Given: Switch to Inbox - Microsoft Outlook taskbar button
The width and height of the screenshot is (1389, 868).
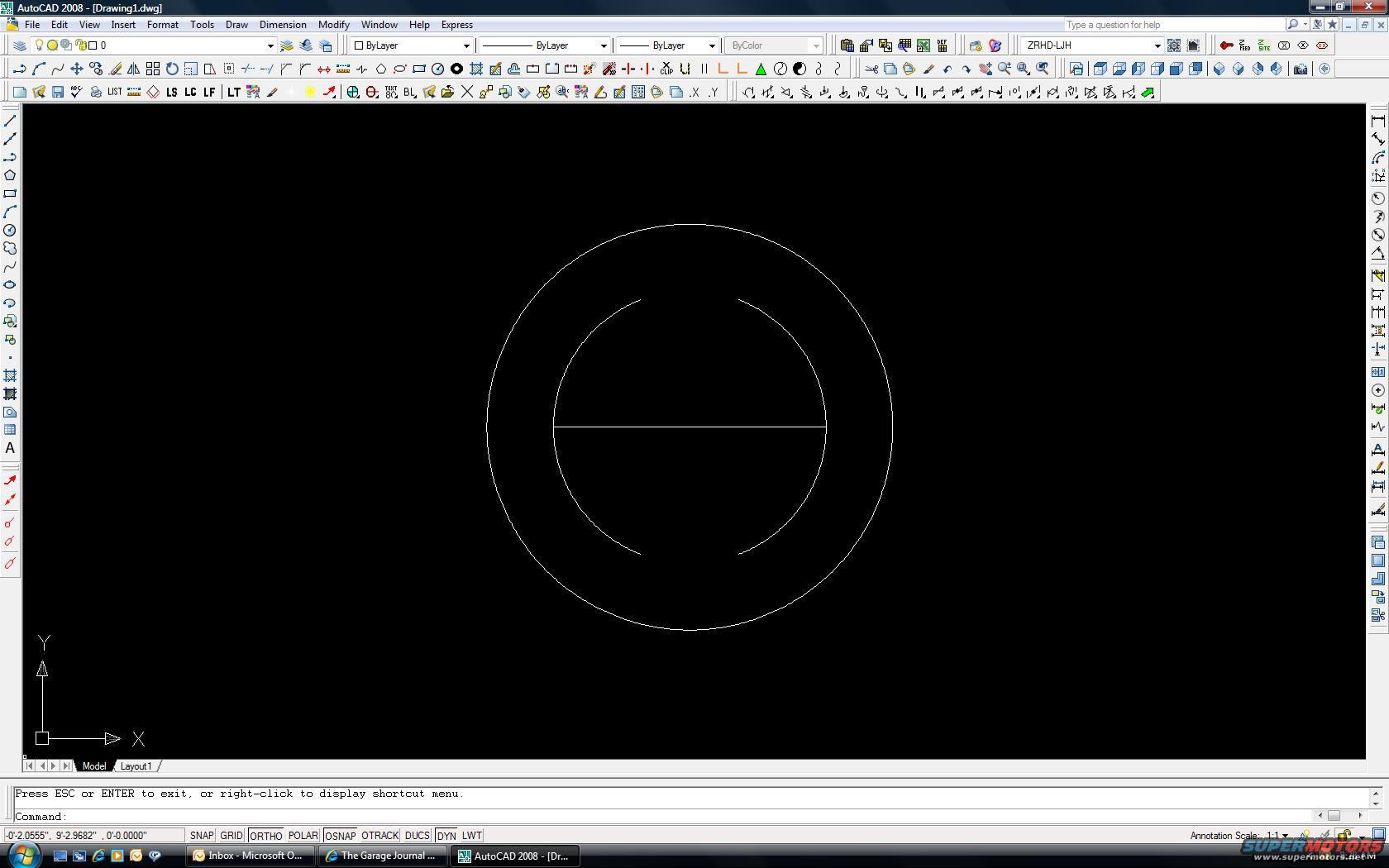Looking at the screenshot, I should click(x=250, y=856).
